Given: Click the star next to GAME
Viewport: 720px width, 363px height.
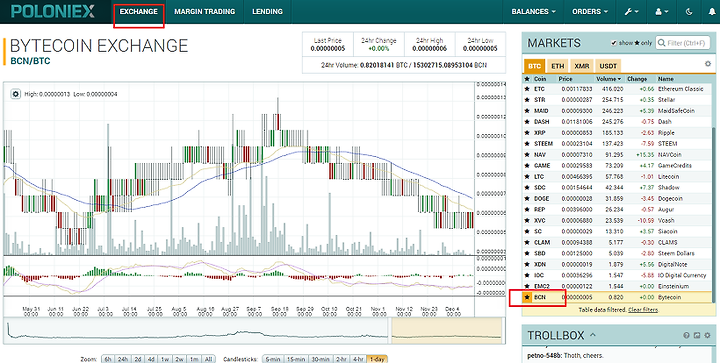Looking at the screenshot, I should (527, 166).
